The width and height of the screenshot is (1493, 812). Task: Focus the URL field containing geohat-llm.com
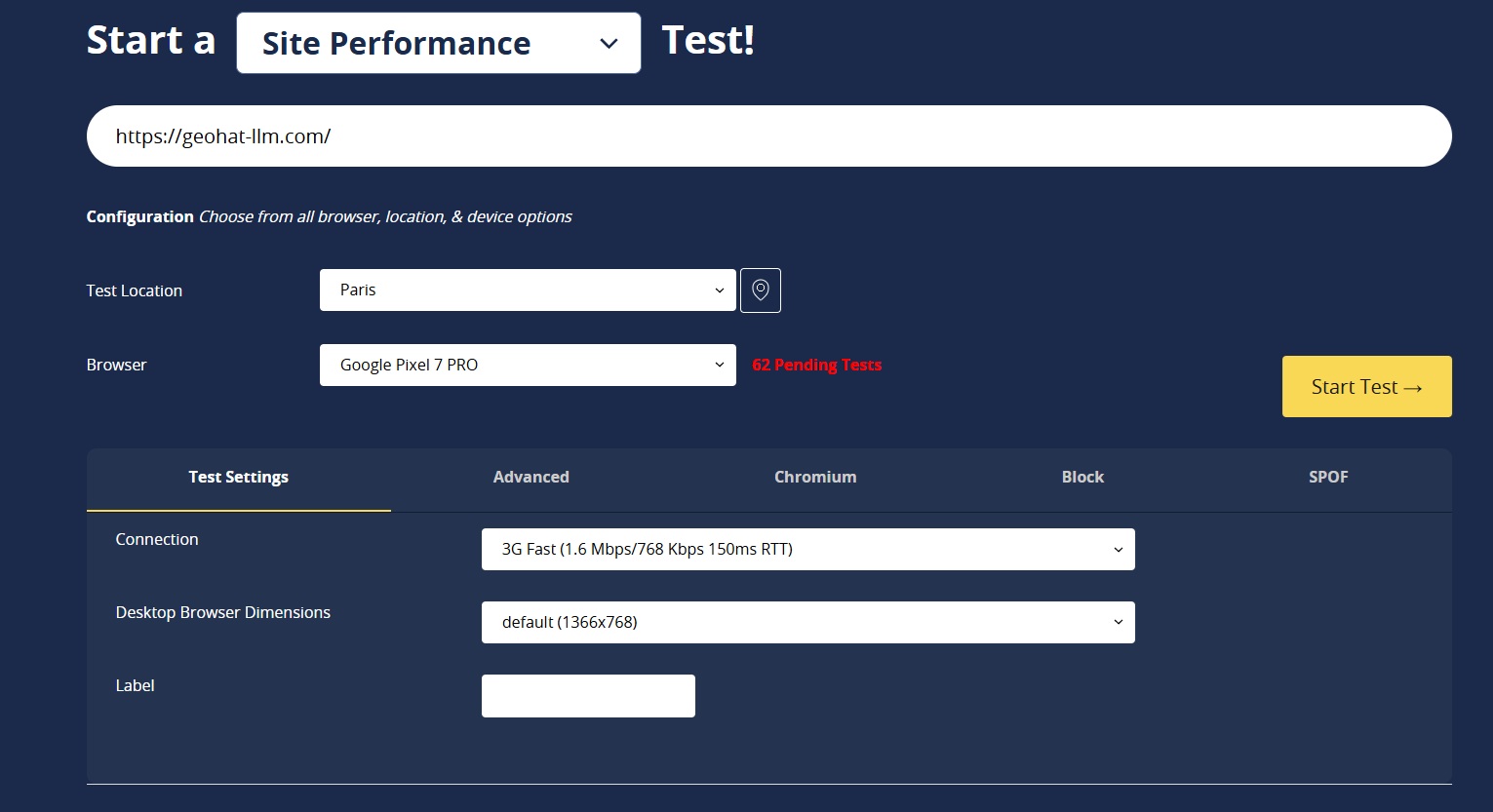768,136
